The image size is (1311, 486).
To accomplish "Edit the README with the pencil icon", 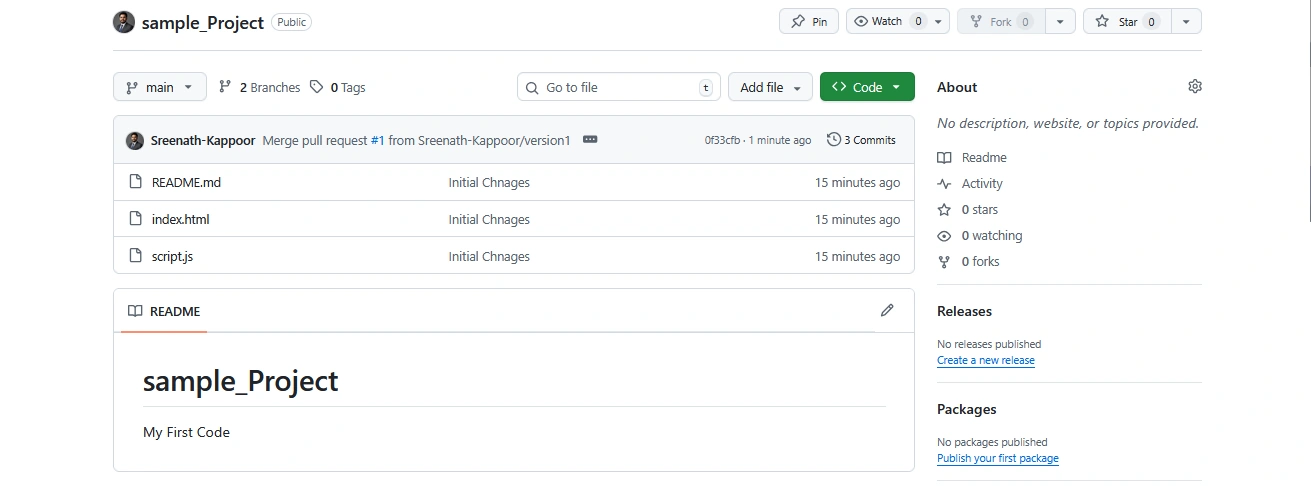I will point(887,310).
